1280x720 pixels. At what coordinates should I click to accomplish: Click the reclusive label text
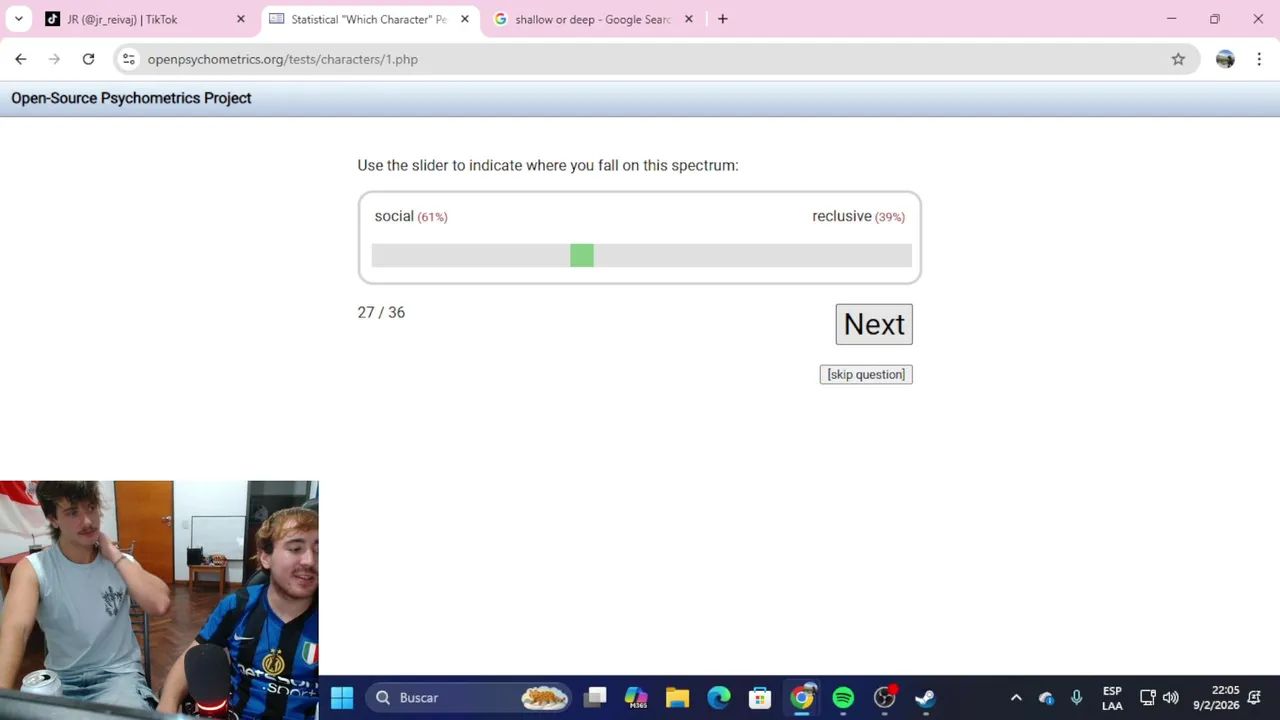pos(842,216)
